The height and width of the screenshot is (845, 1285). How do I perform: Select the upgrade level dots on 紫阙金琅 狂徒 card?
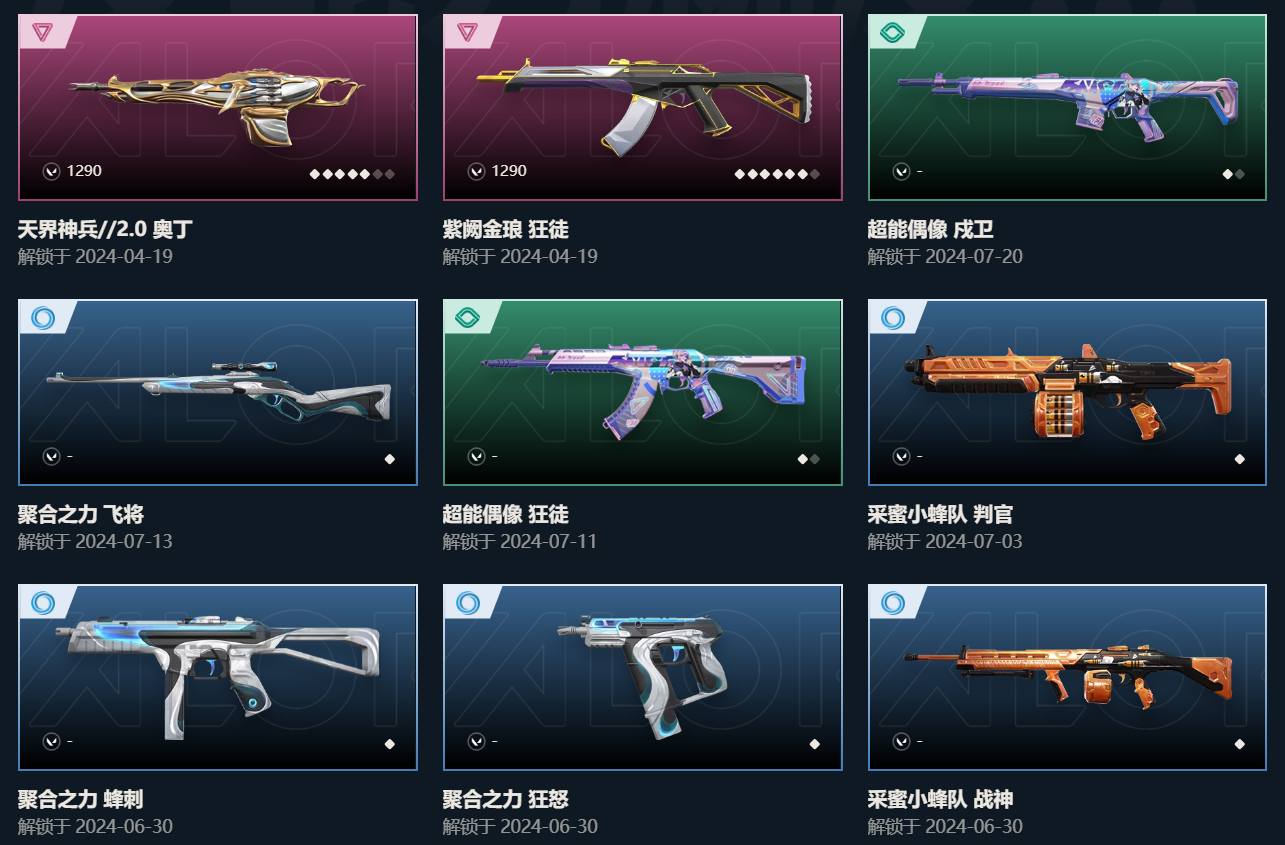[x=777, y=174]
